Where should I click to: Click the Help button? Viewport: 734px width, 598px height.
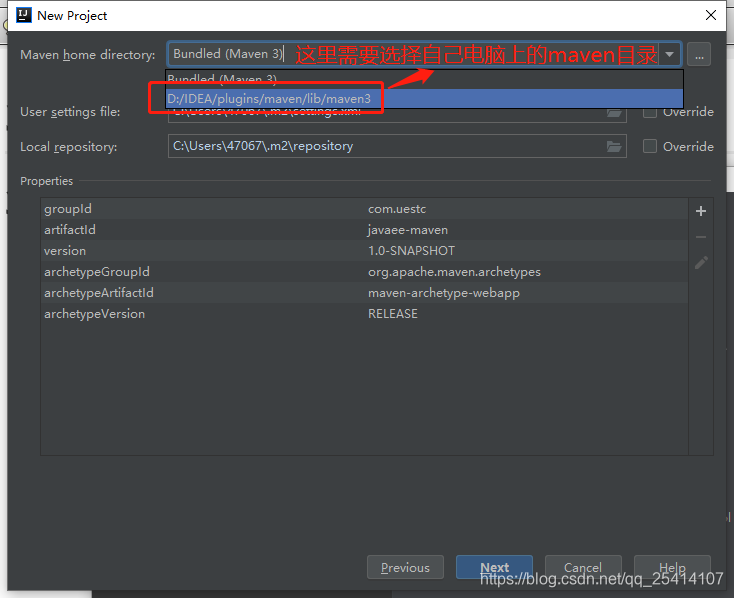point(672,567)
